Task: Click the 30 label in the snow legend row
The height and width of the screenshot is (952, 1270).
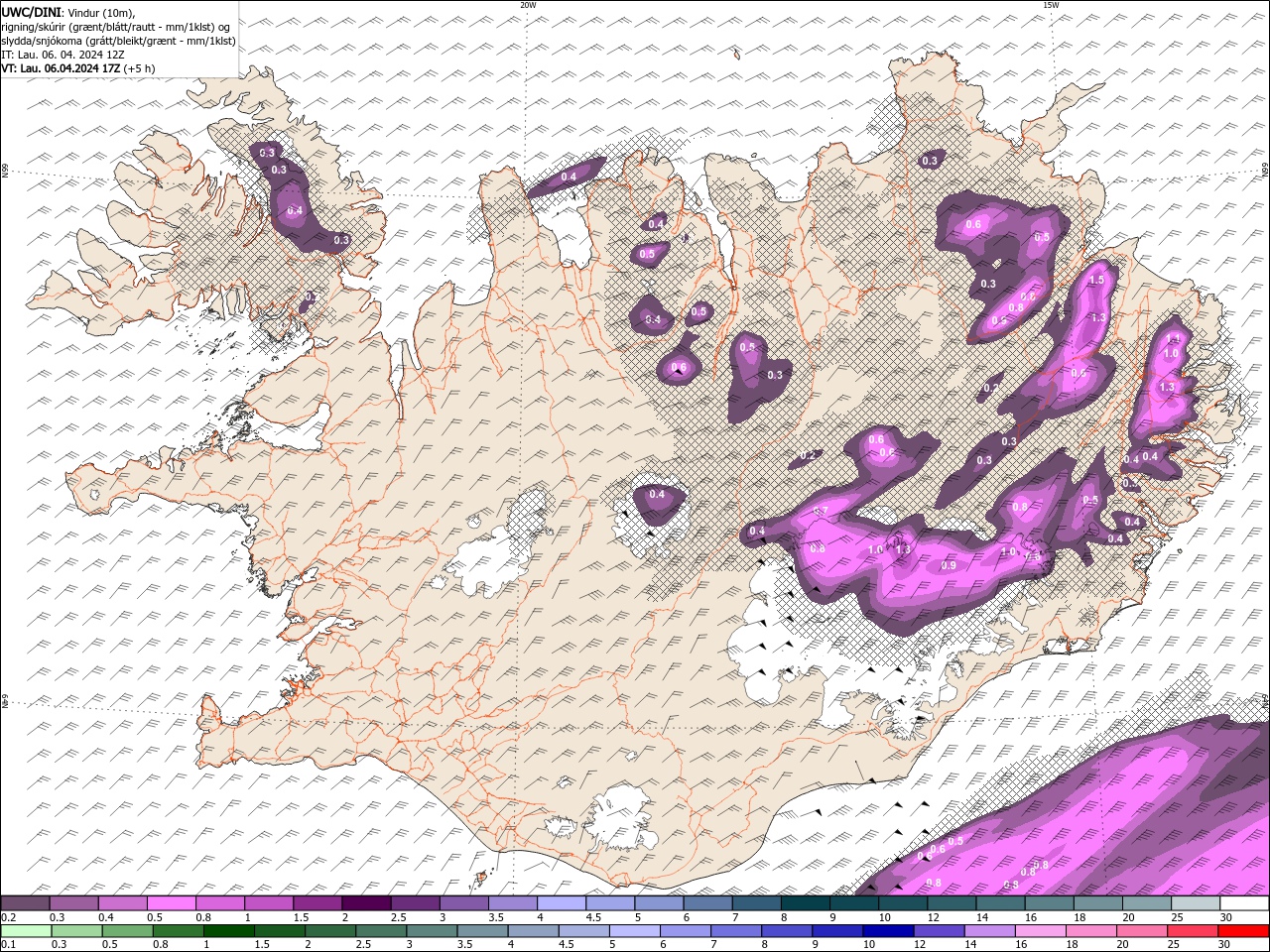Action: [x=1226, y=917]
